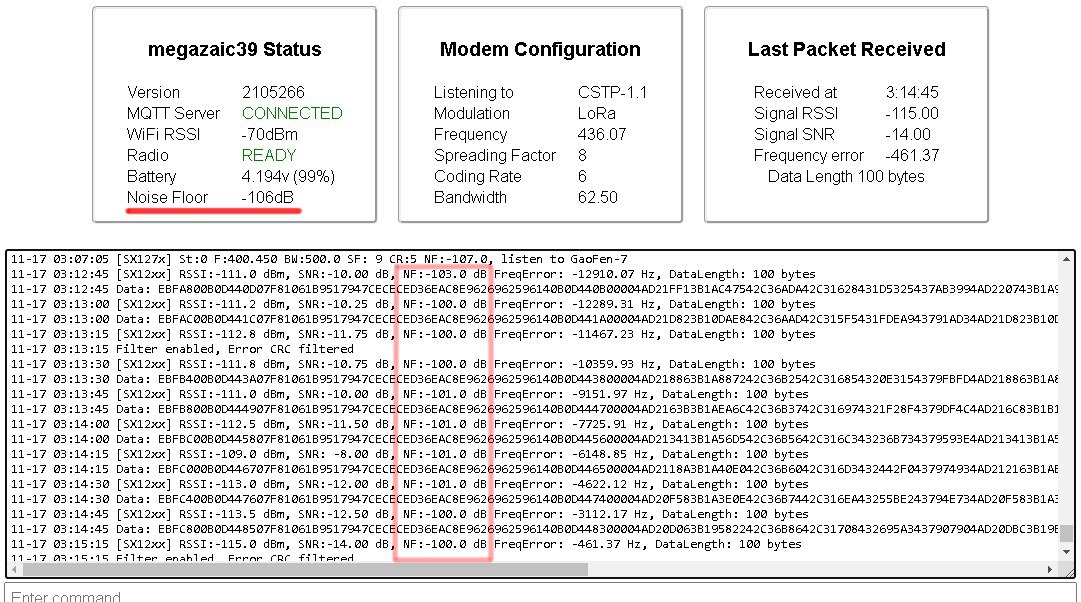1081x602 pixels.
Task: Click the green READY radio status
Action: (269, 155)
